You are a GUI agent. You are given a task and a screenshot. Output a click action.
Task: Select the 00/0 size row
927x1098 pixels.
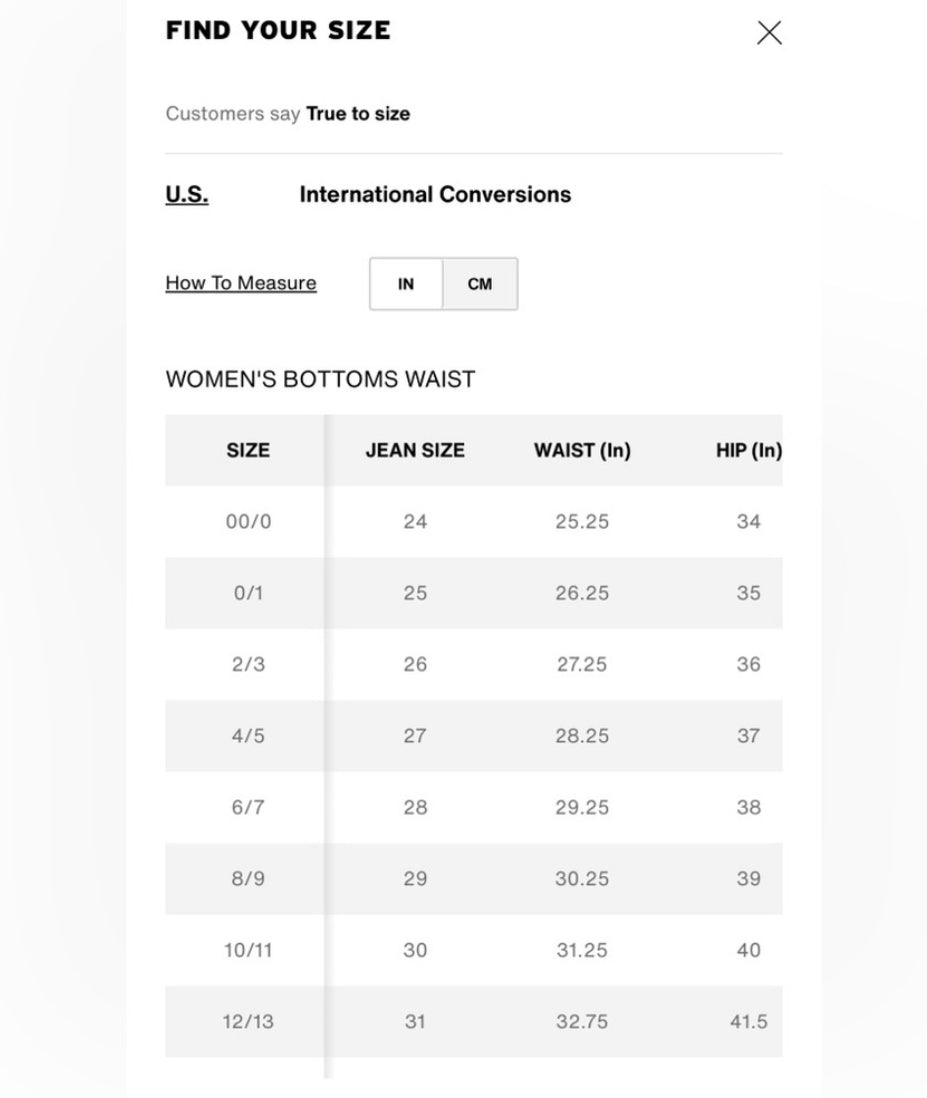473,521
